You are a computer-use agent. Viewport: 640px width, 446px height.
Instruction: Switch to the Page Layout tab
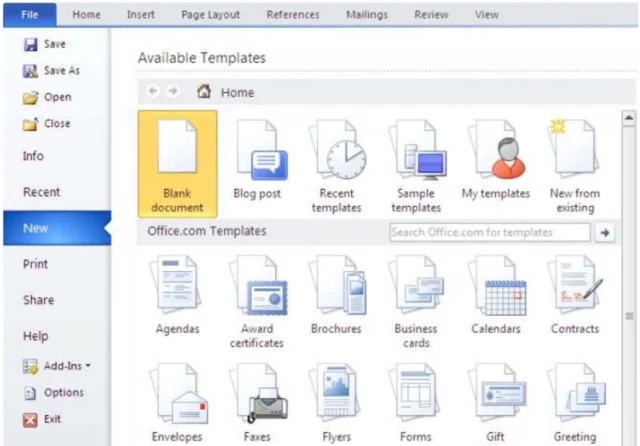tap(211, 15)
